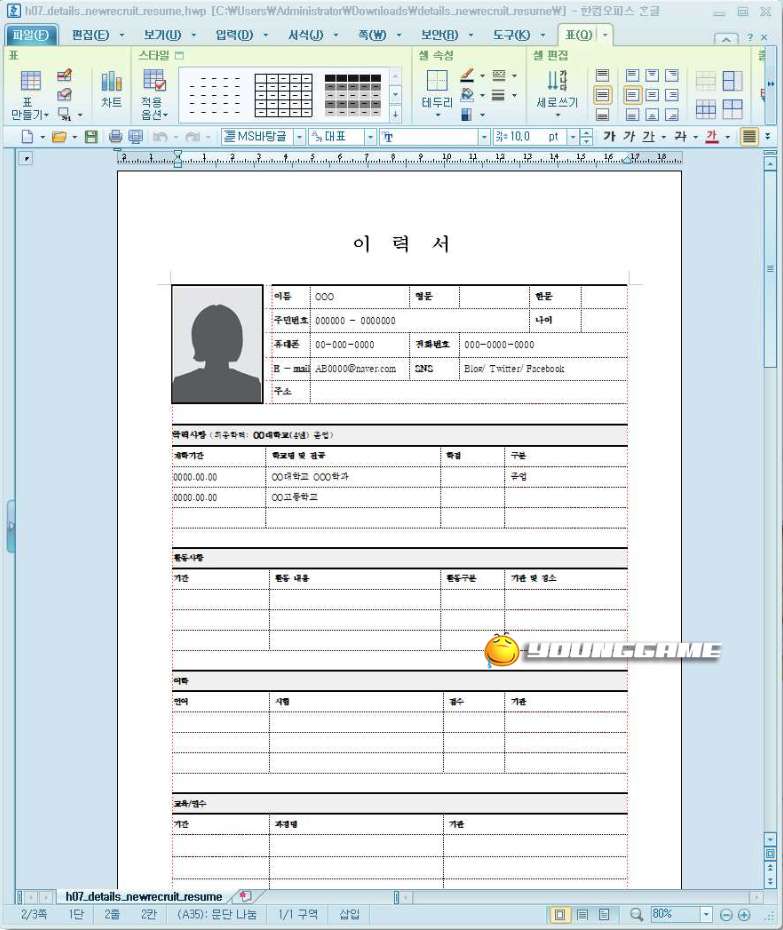The width and height of the screenshot is (783, 930).
Task: Click the vertical scrollbar down arrow
Action: pyautogui.click(x=770, y=839)
